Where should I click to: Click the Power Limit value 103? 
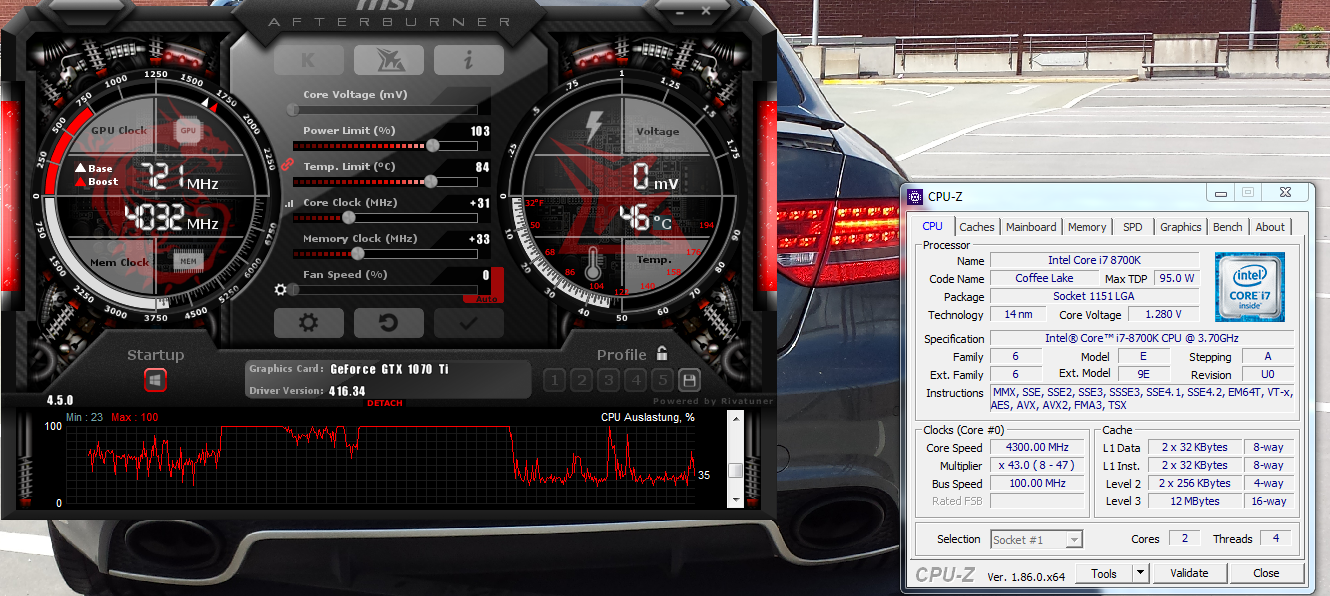(x=480, y=131)
